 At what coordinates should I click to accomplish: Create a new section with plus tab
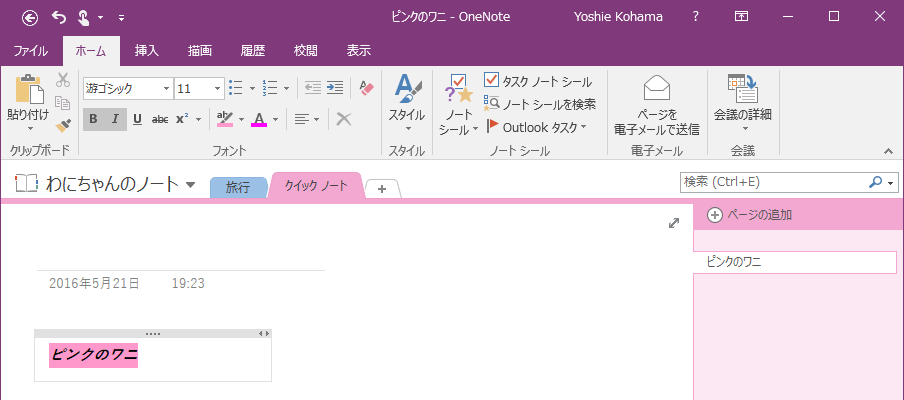pos(382,188)
